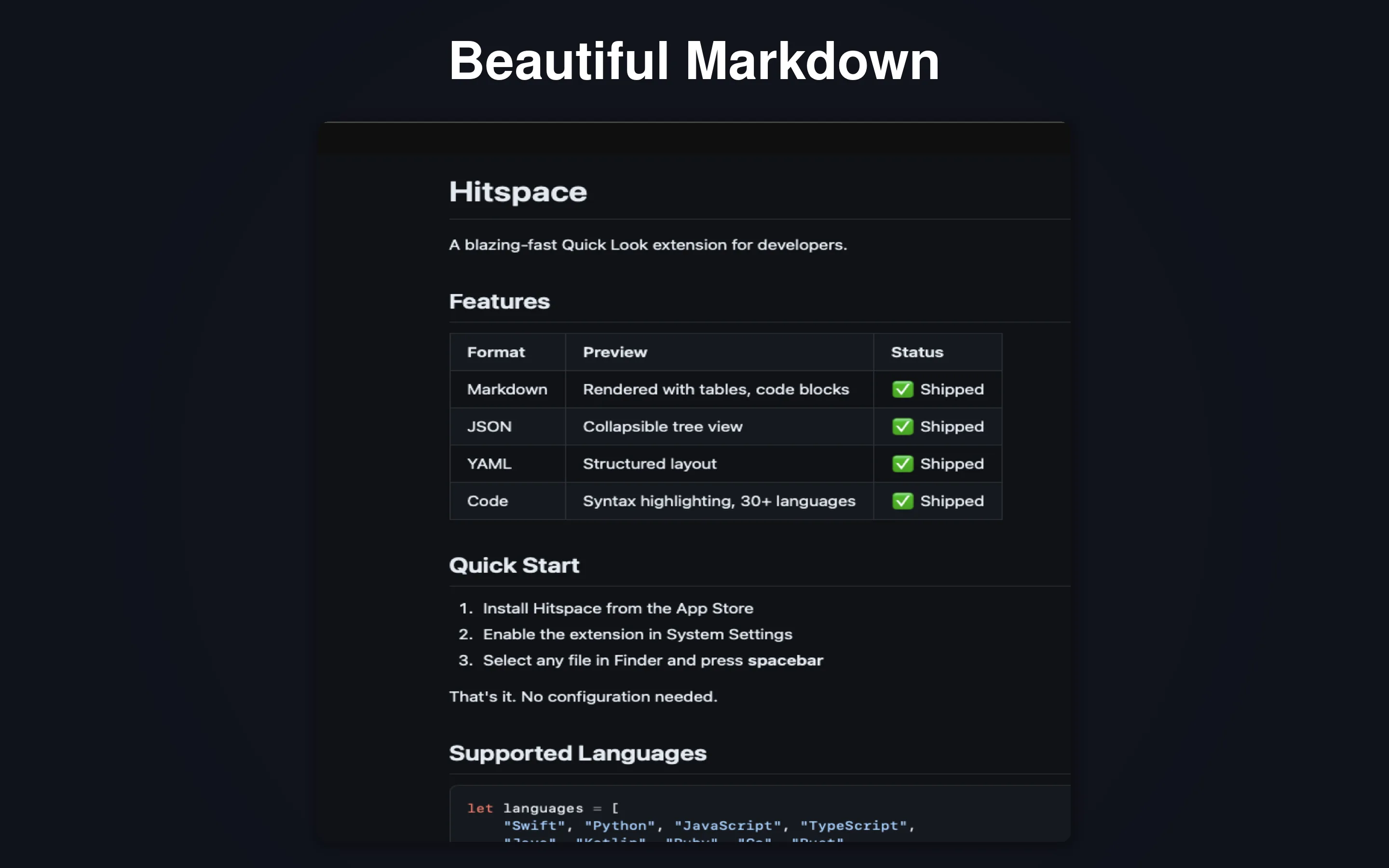Image resolution: width=1389 pixels, height=868 pixels.
Task: Click Shipped text in the JSON row
Action: coord(952,427)
